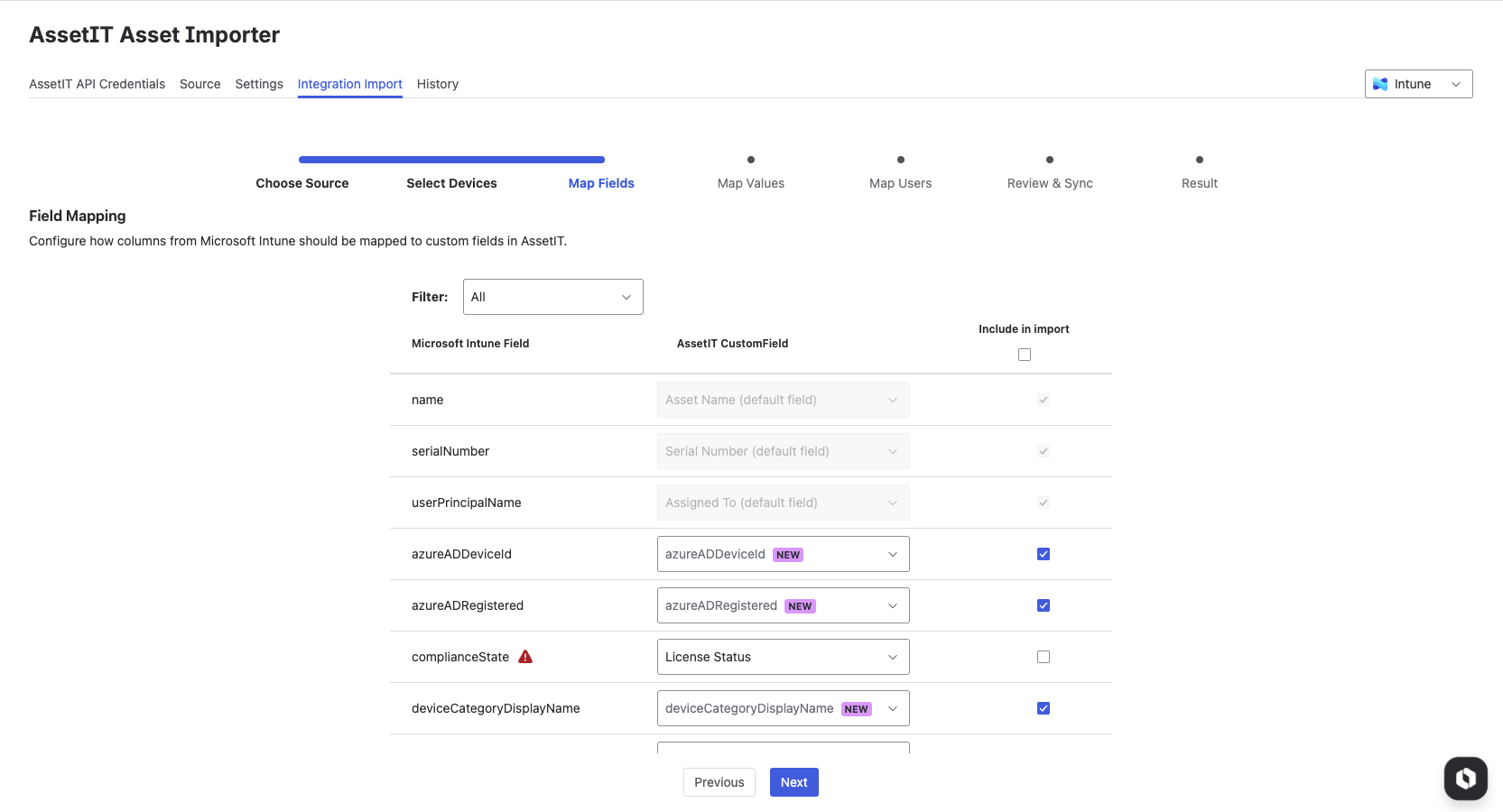The image size is (1503, 812).
Task: Expand the License Status mapping dropdown
Action: point(783,657)
